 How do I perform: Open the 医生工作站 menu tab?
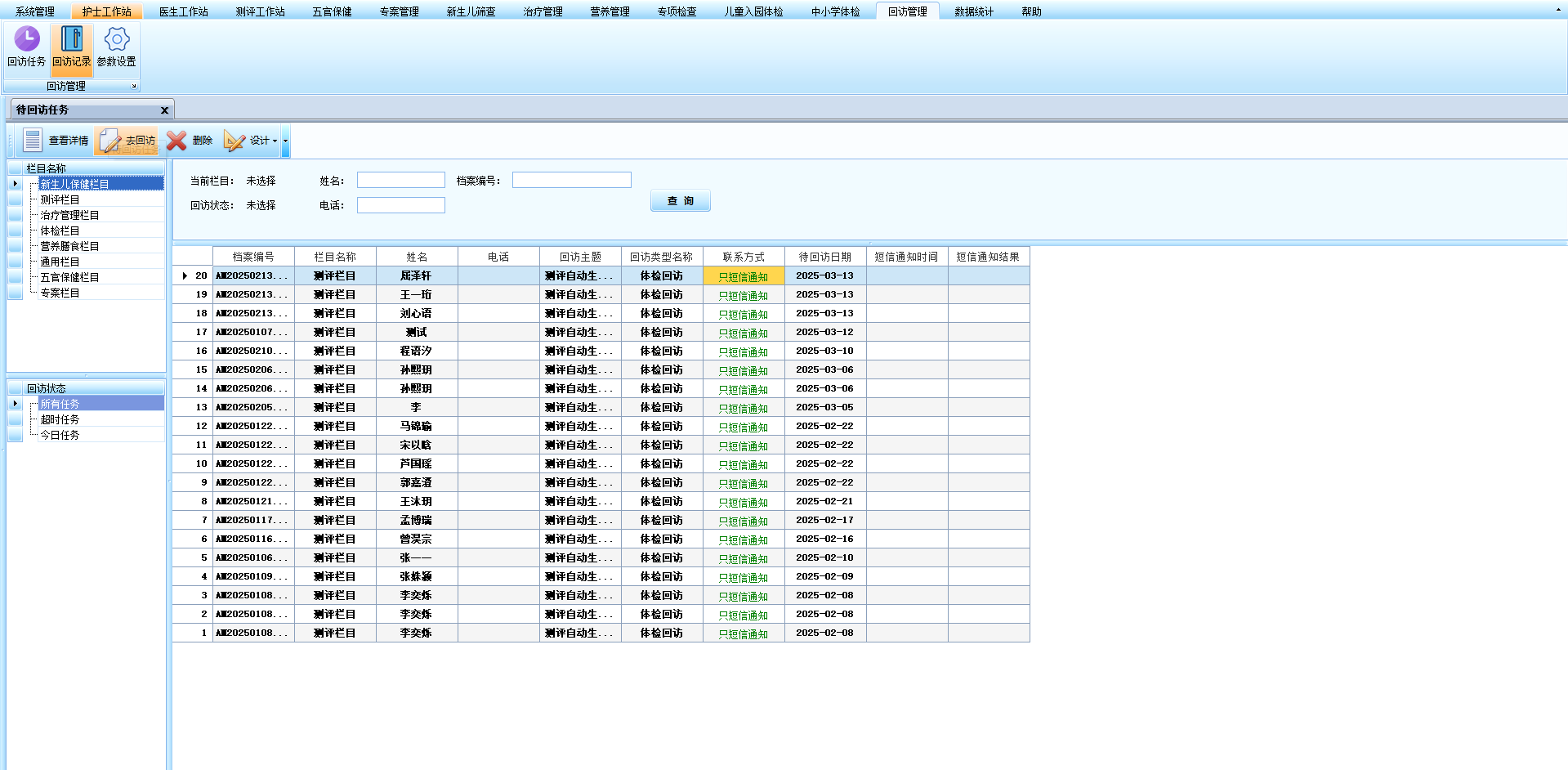pos(184,11)
